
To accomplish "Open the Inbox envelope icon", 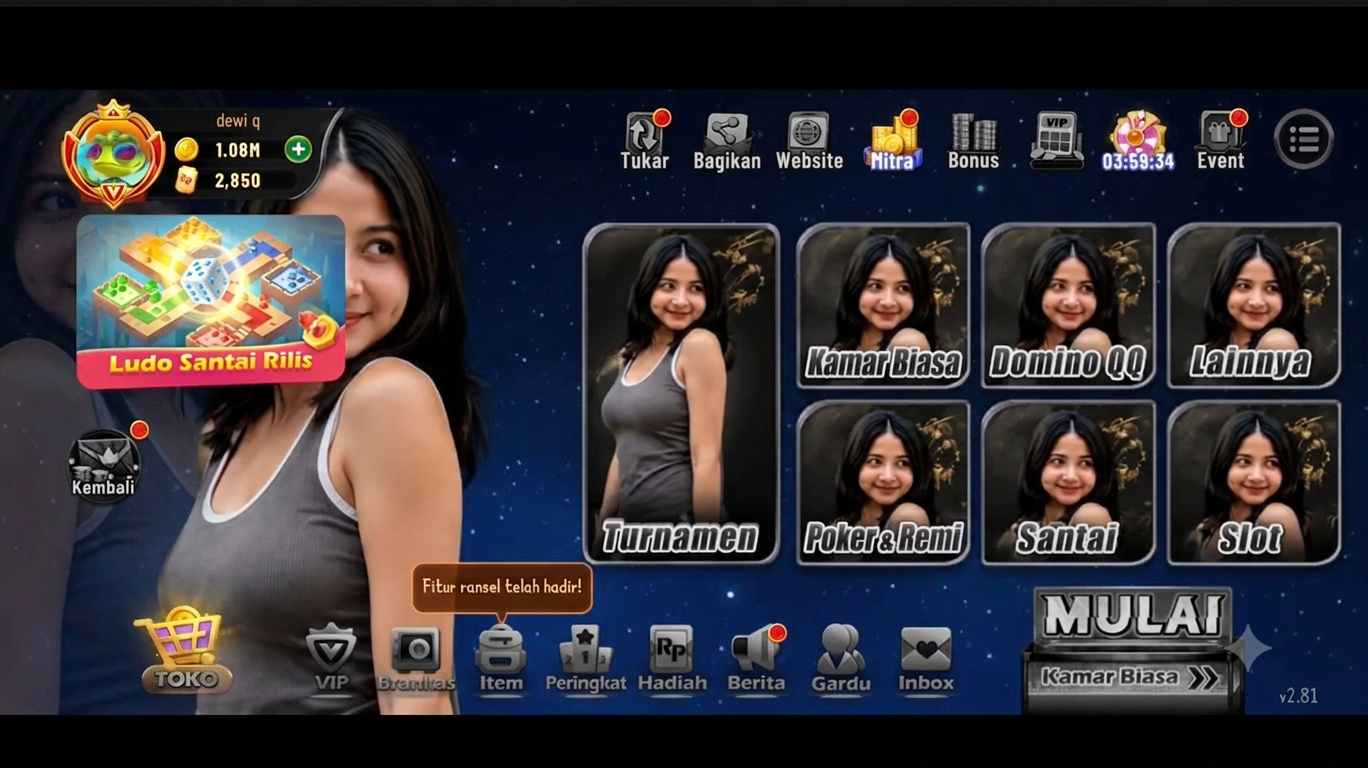I will (x=926, y=659).
